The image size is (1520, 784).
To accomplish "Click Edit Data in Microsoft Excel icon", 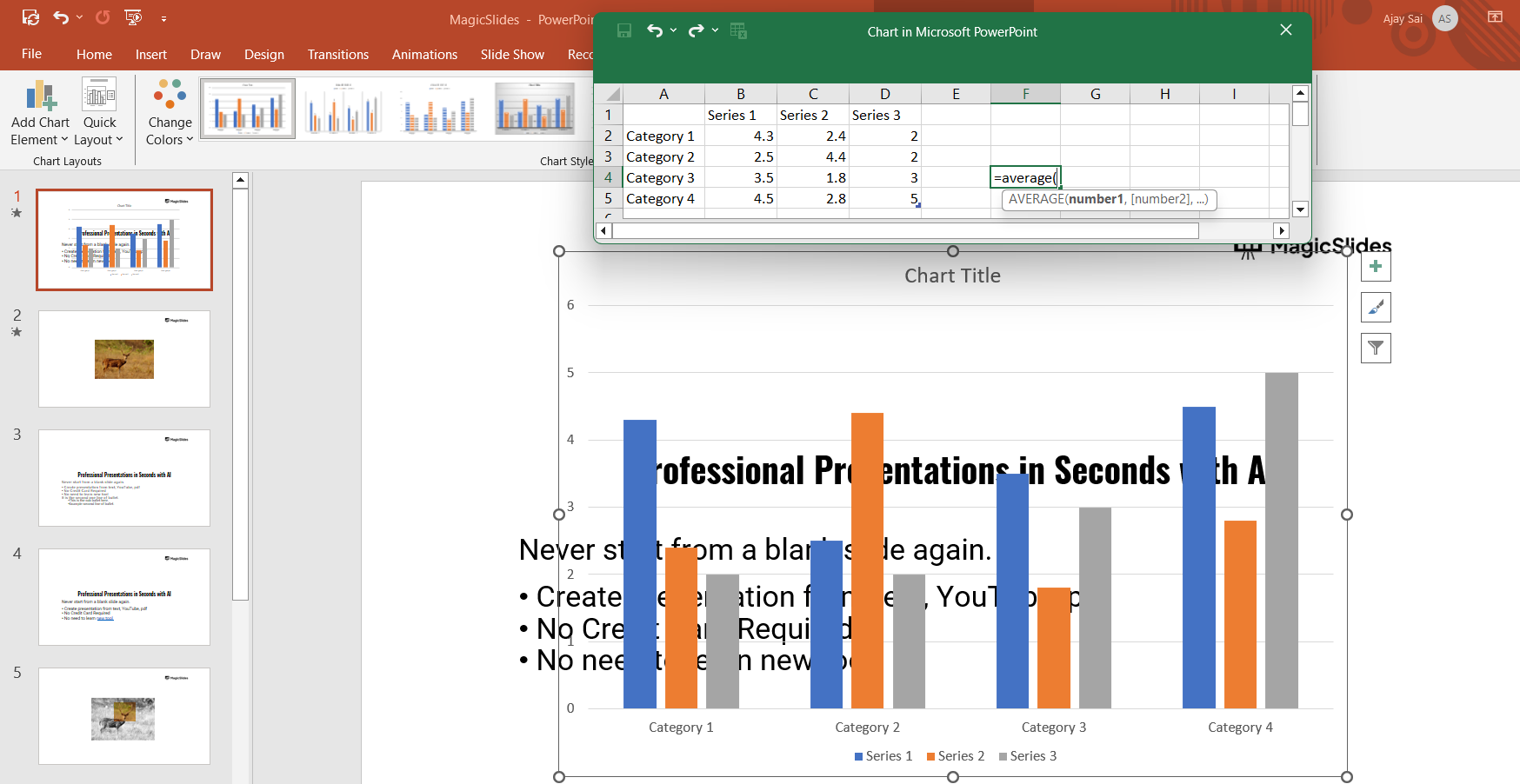I will click(x=739, y=31).
